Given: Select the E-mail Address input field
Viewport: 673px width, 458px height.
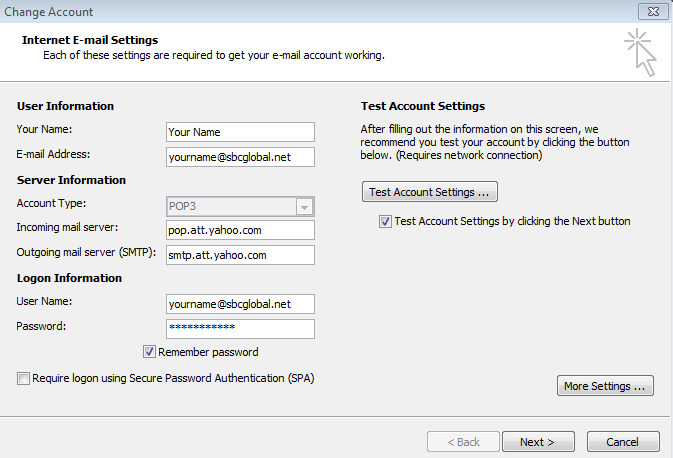Looking at the screenshot, I should point(240,156).
